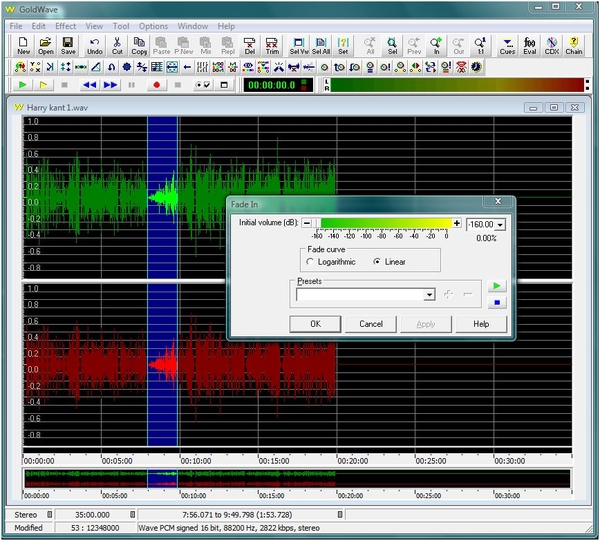
Task: Confirm Fade In with OK
Action: point(315,324)
